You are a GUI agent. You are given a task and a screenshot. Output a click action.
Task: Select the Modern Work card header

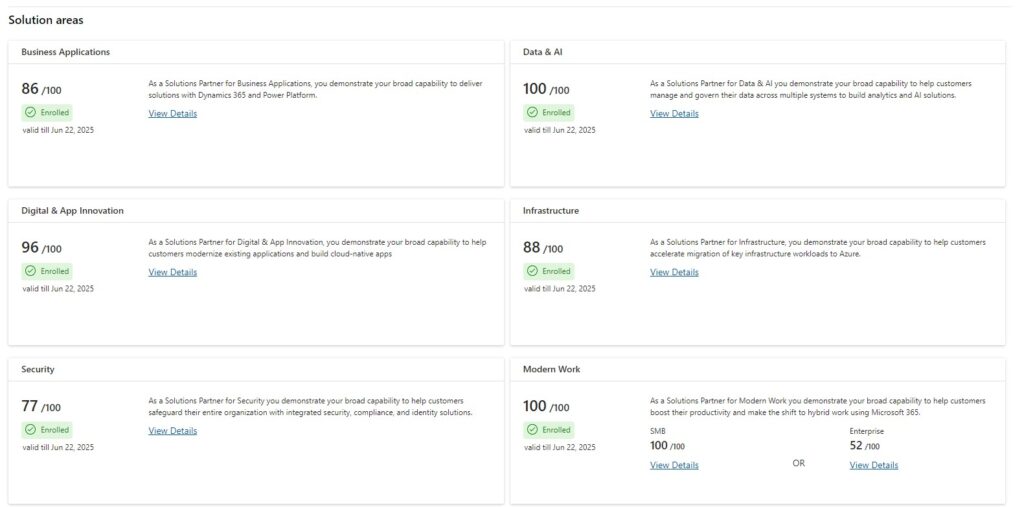pos(758,370)
